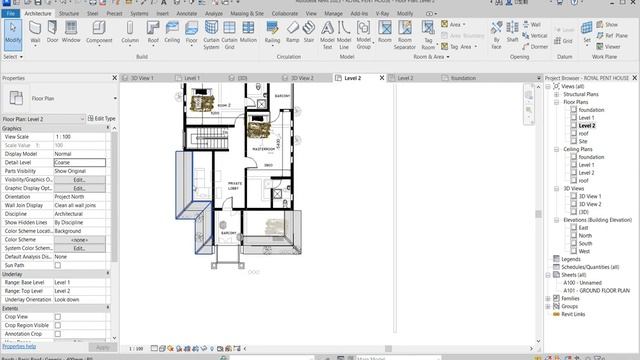Open the Massing & Site ribbon tab
Image resolution: width=640 pixels, height=360 pixels.
click(x=247, y=13)
